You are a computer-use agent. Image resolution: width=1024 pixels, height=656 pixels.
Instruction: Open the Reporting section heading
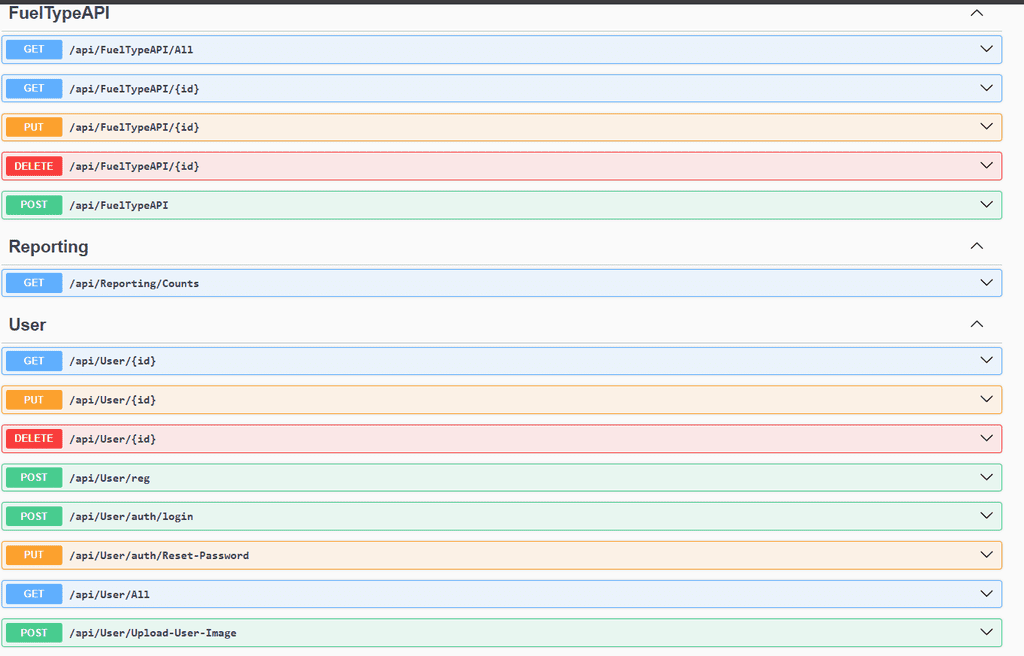click(48, 246)
